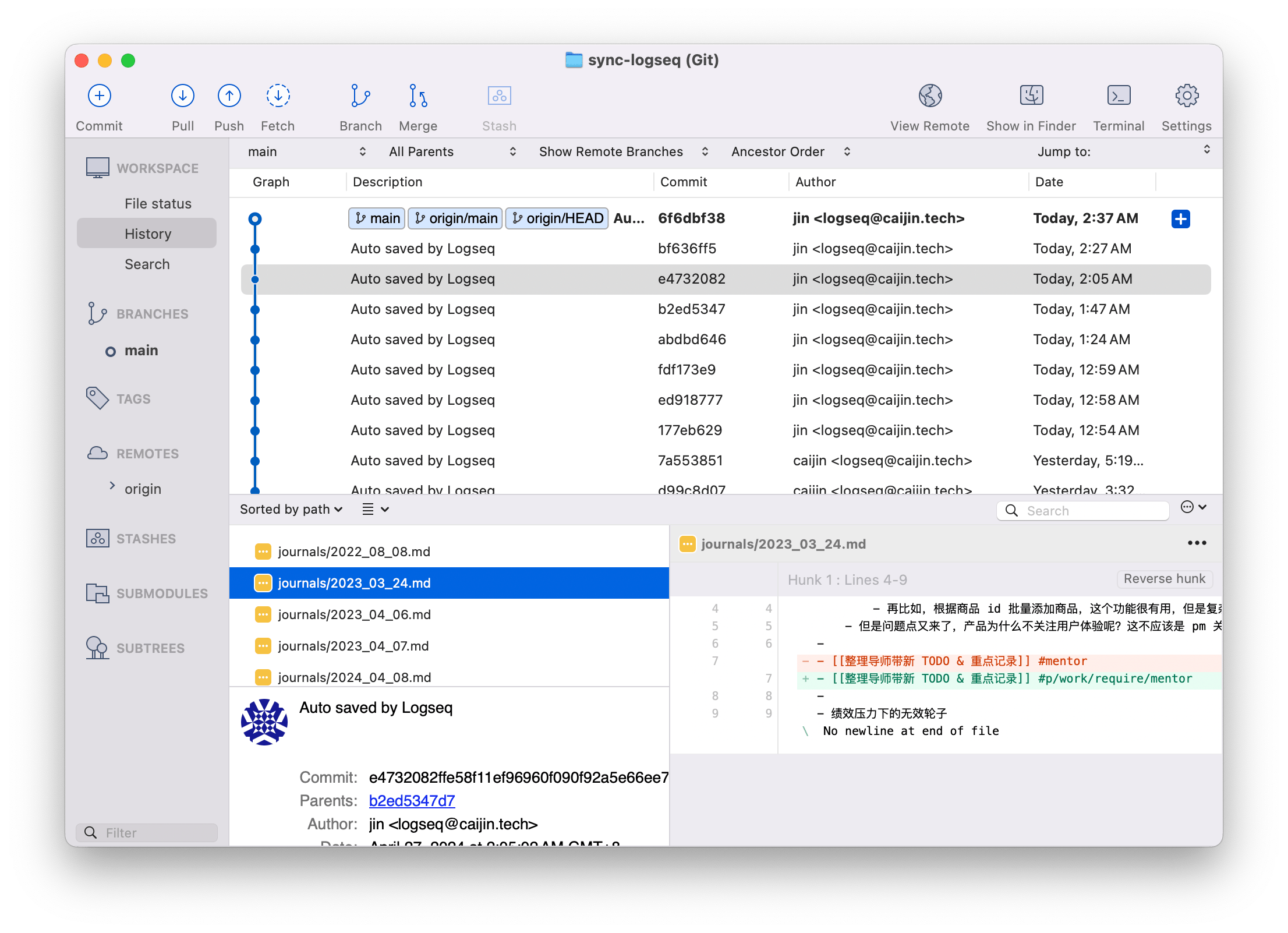1288x933 pixels.
Task: Create a new branch with Branch icon
Action: 360,96
